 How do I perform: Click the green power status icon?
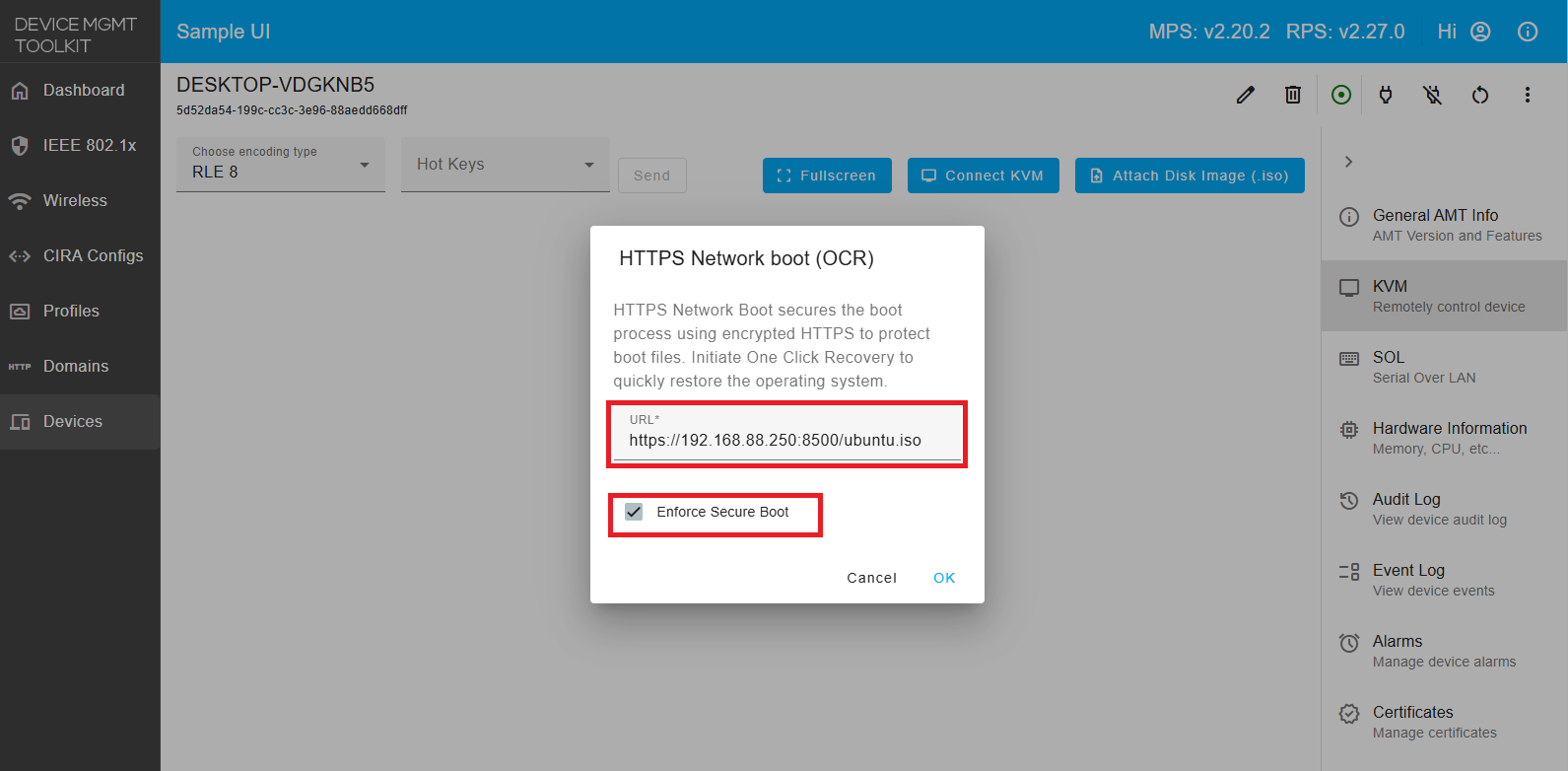(x=1341, y=95)
